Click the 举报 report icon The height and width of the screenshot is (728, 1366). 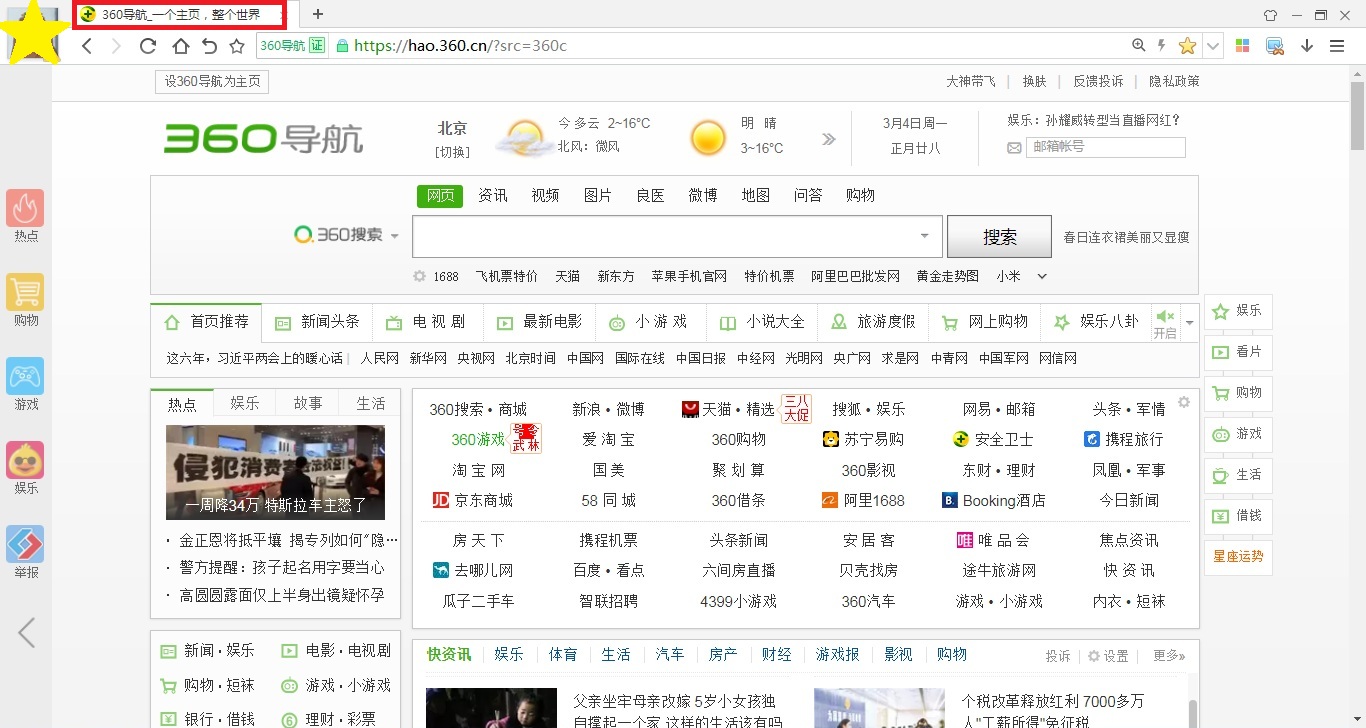click(25, 545)
